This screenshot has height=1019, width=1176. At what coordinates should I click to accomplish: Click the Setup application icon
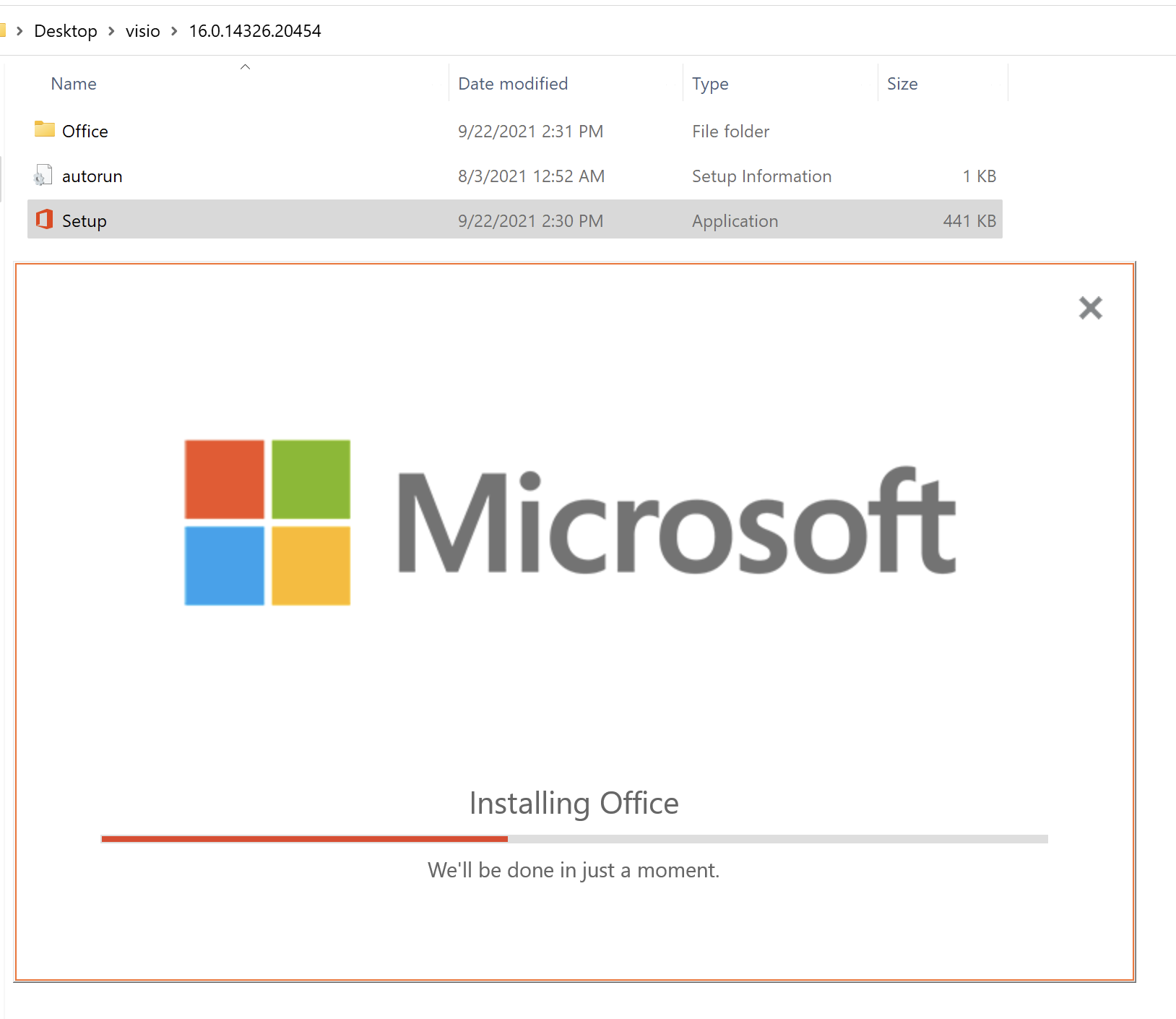44,220
